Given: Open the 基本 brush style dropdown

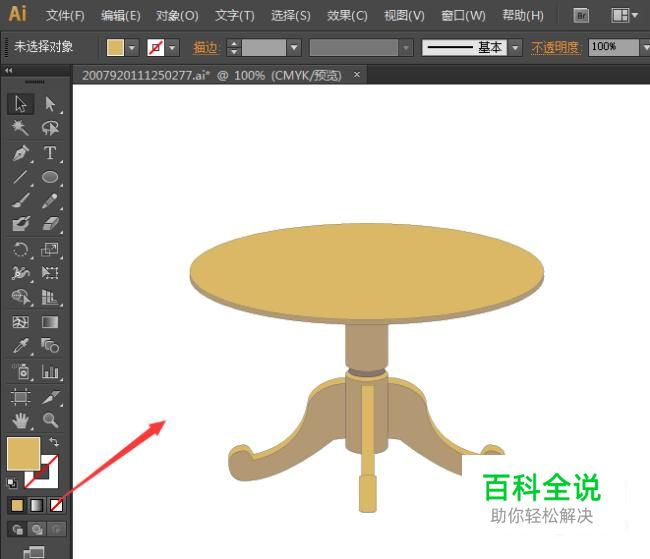Looking at the screenshot, I should tap(515, 48).
